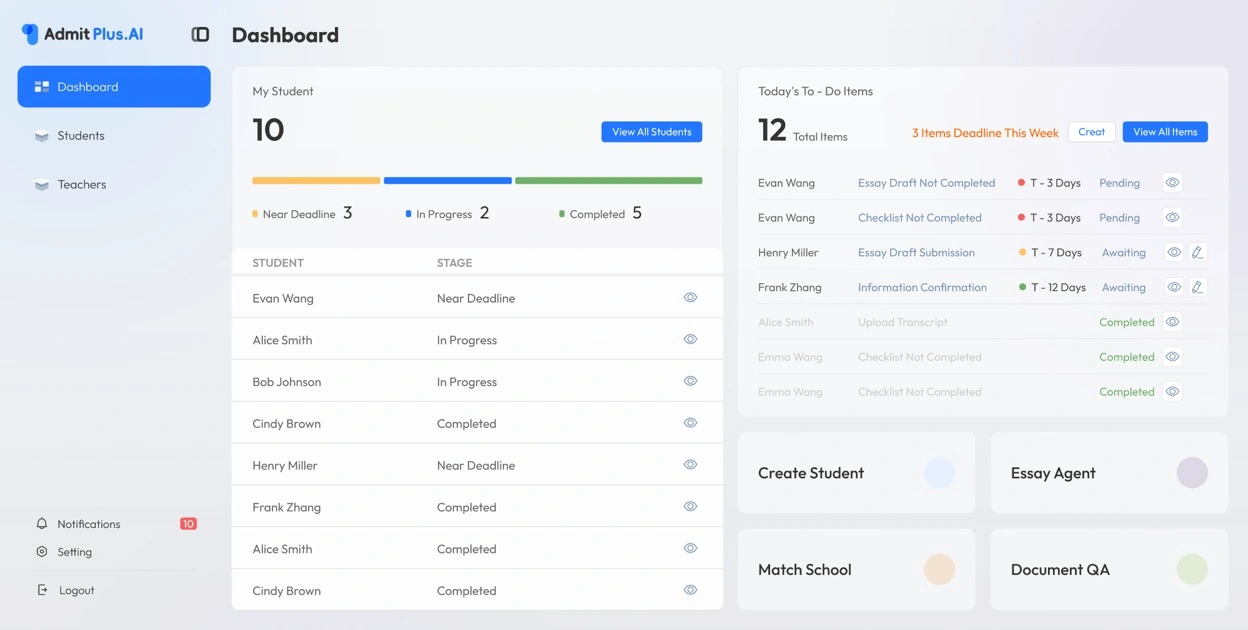Edit Frank Zhang's Information Confirmation task

click(1198, 287)
